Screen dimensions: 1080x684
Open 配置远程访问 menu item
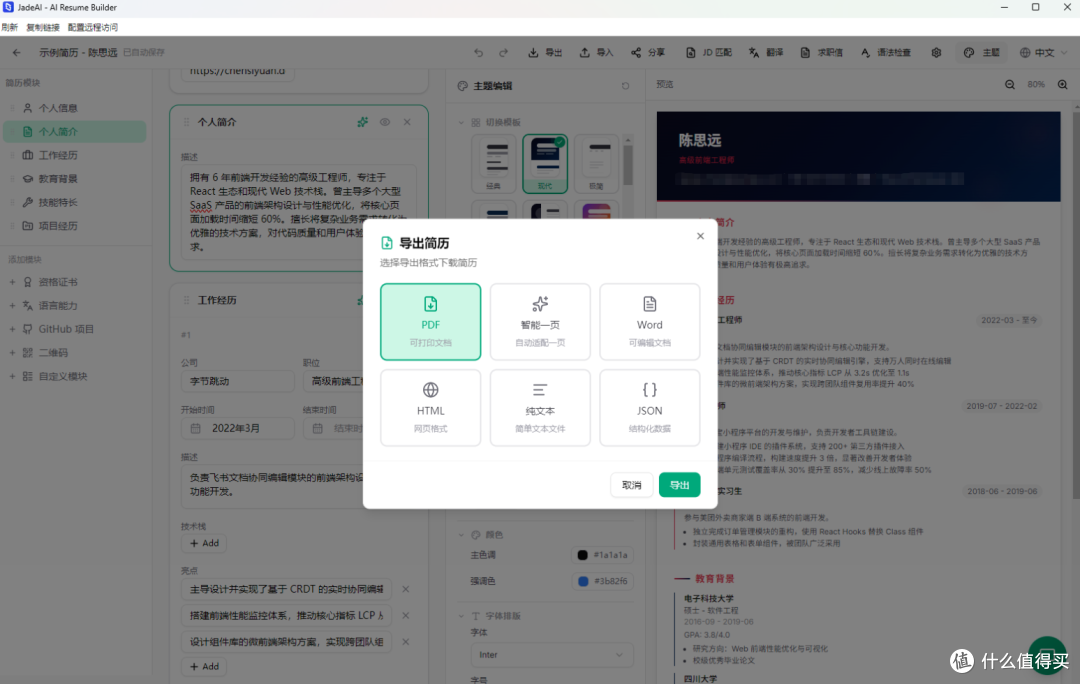click(93, 28)
